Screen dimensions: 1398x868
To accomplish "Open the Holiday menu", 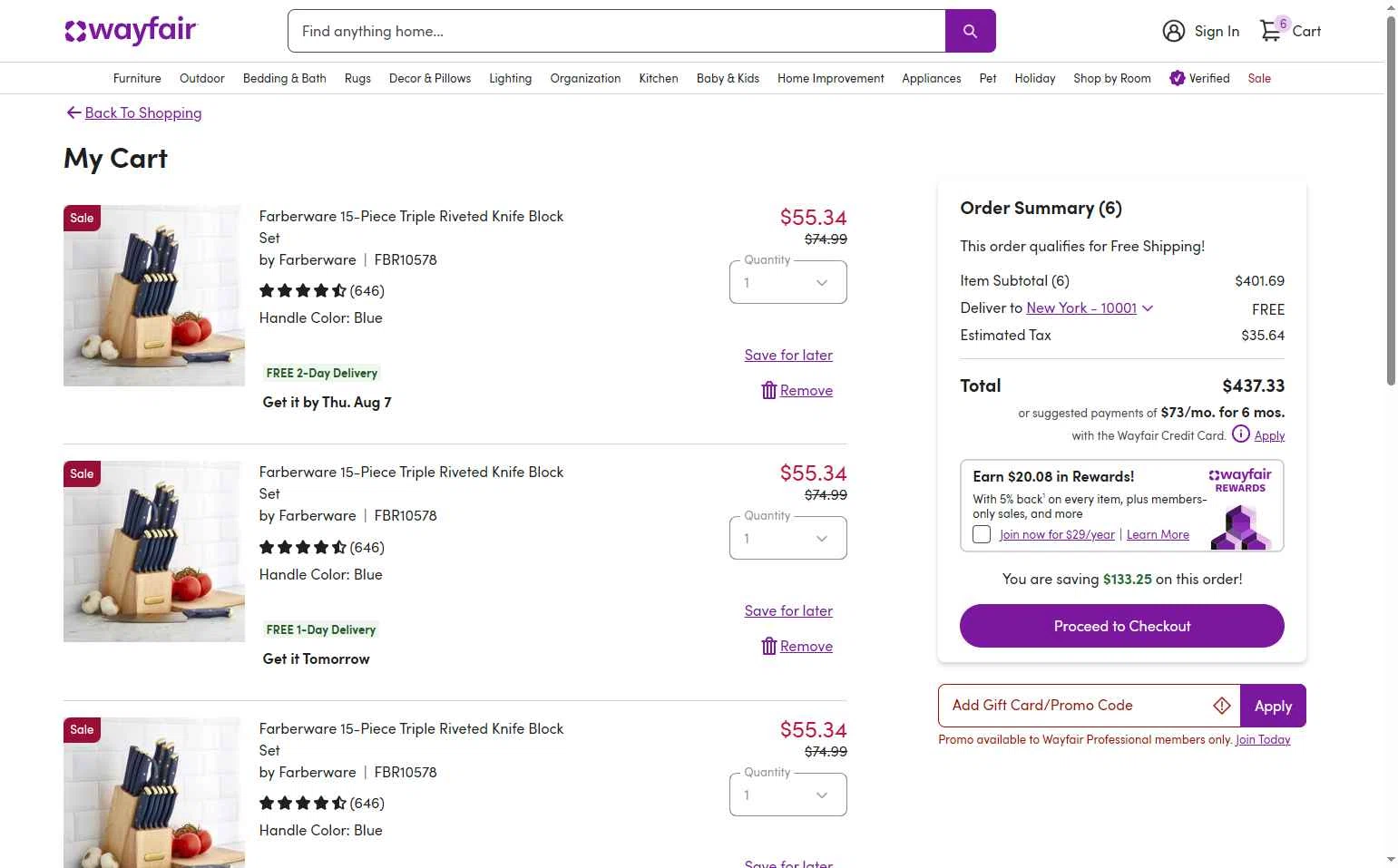I will click(x=1035, y=78).
